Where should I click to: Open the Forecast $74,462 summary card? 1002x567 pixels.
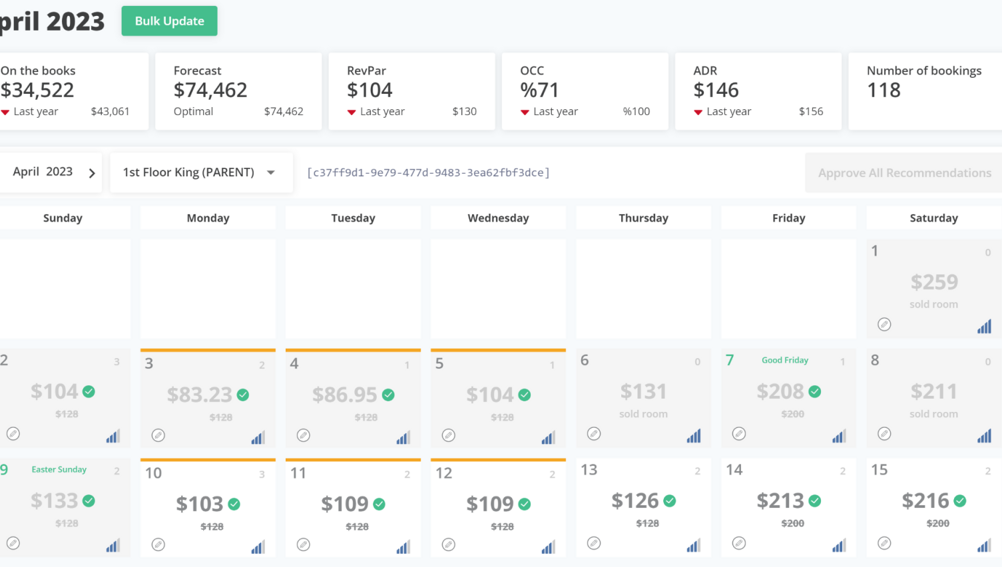[x=238, y=91]
